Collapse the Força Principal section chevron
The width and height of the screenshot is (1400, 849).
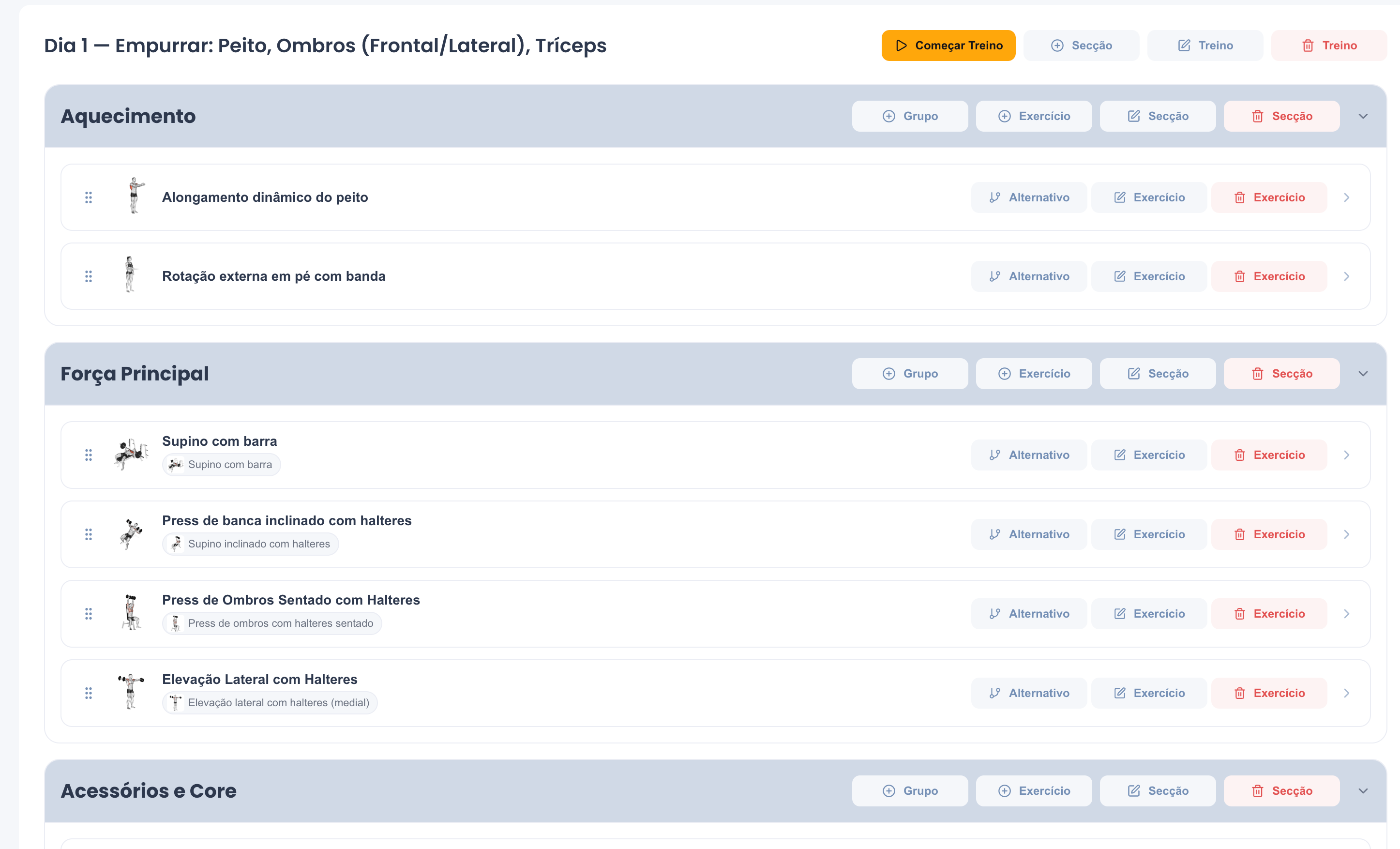pos(1363,373)
